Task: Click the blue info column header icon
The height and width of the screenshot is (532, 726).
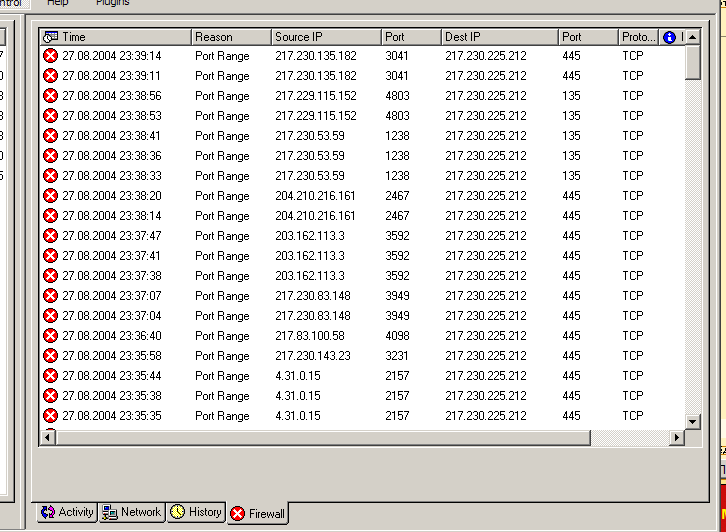Action: 669,37
